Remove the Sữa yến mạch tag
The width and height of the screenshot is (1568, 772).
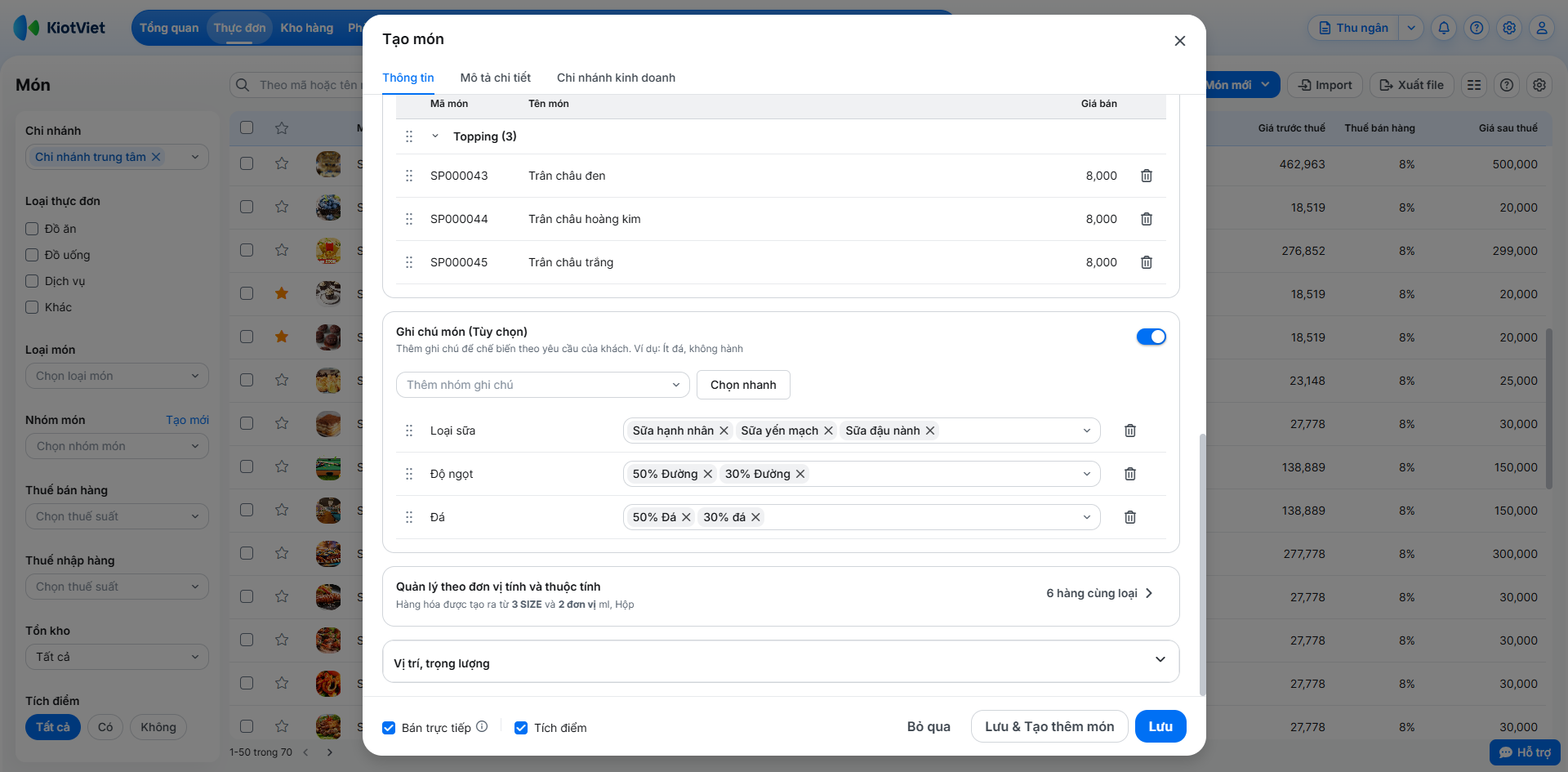pos(828,431)
